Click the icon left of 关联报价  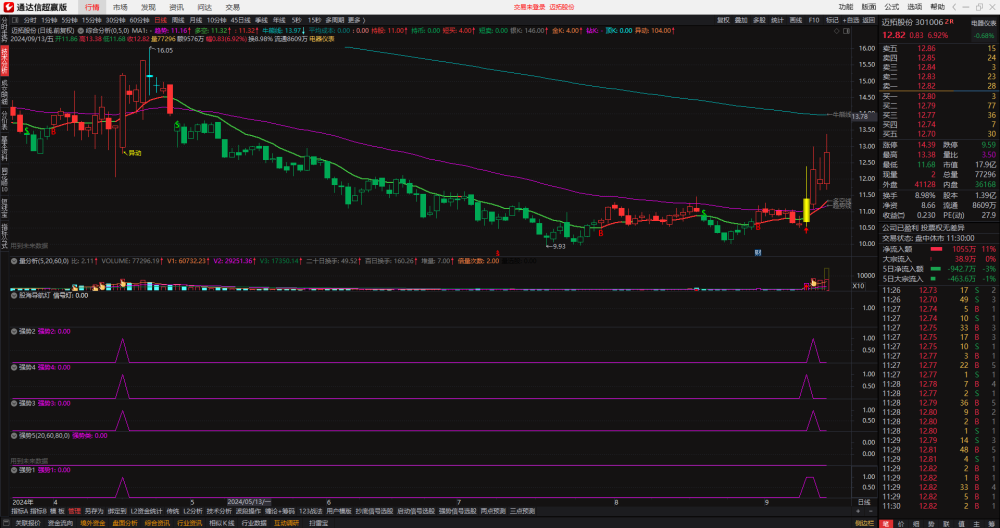(x=7, y=523)
